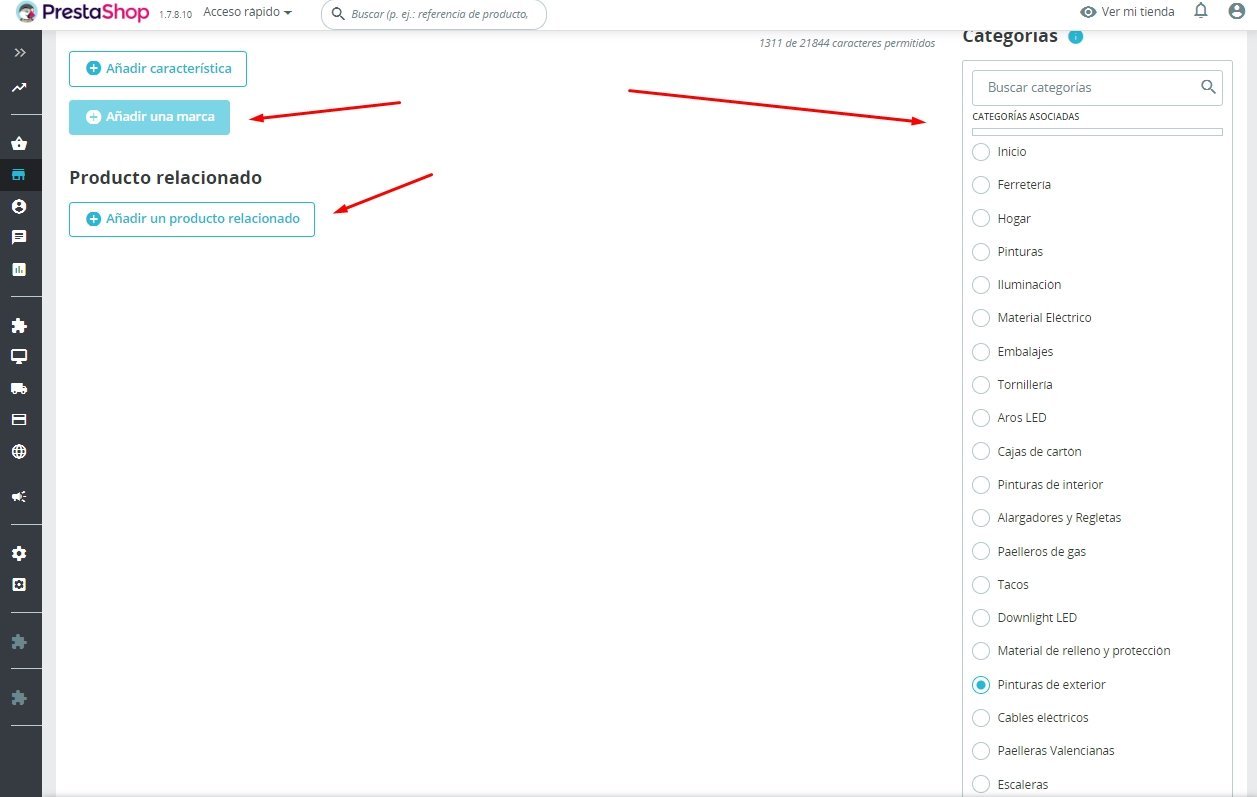Open Orders via the basket icon
Screen dimensions: 1257x797
coord(19,144)
